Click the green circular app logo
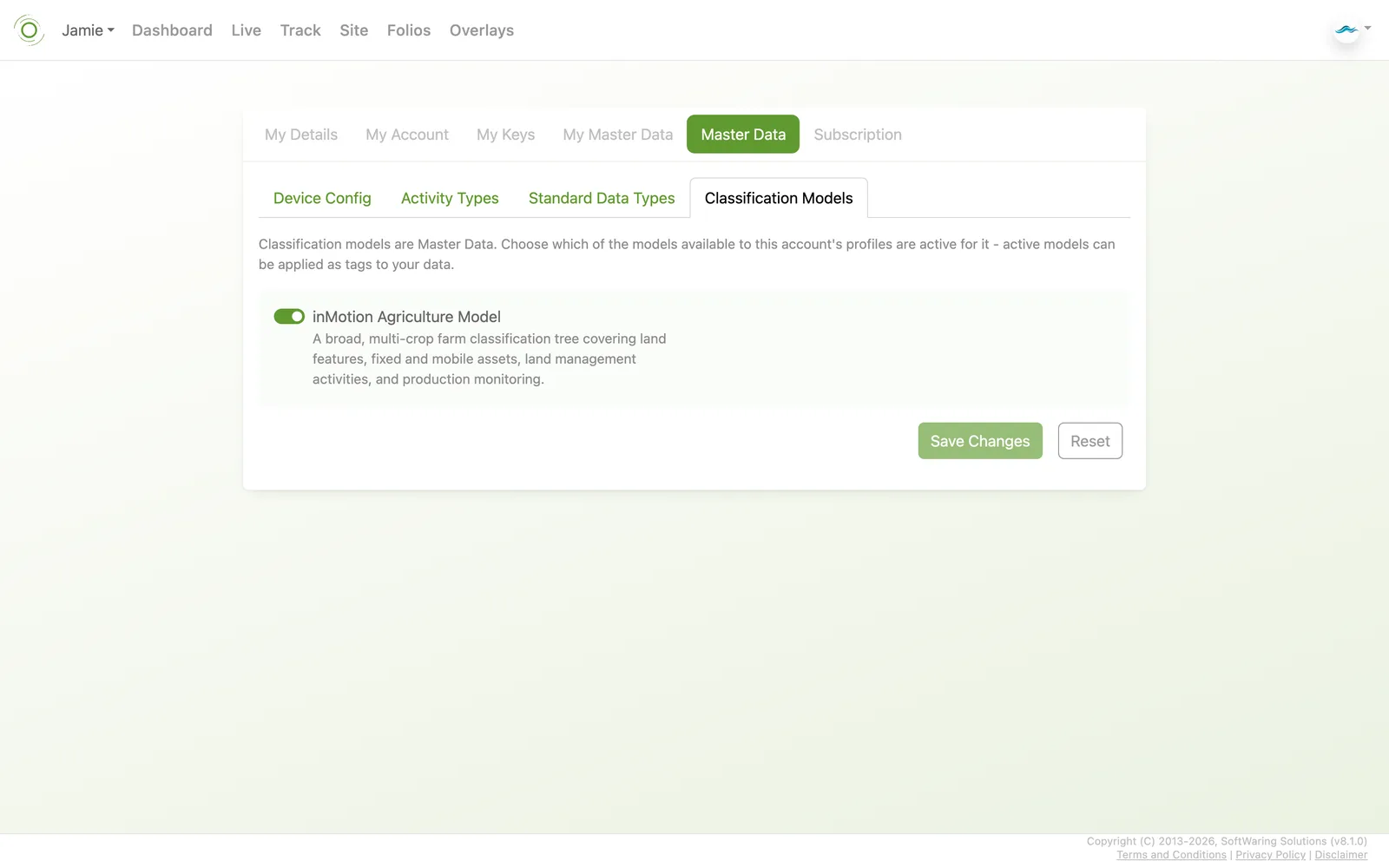Image resolution: width=1389 pixels, height=868 pixels. point(29,30)
